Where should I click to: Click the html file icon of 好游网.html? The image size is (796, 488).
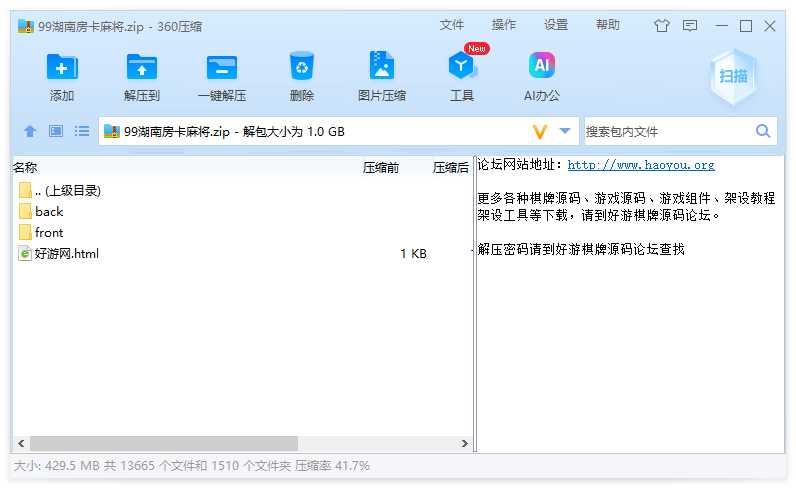(x=24, y=253)
